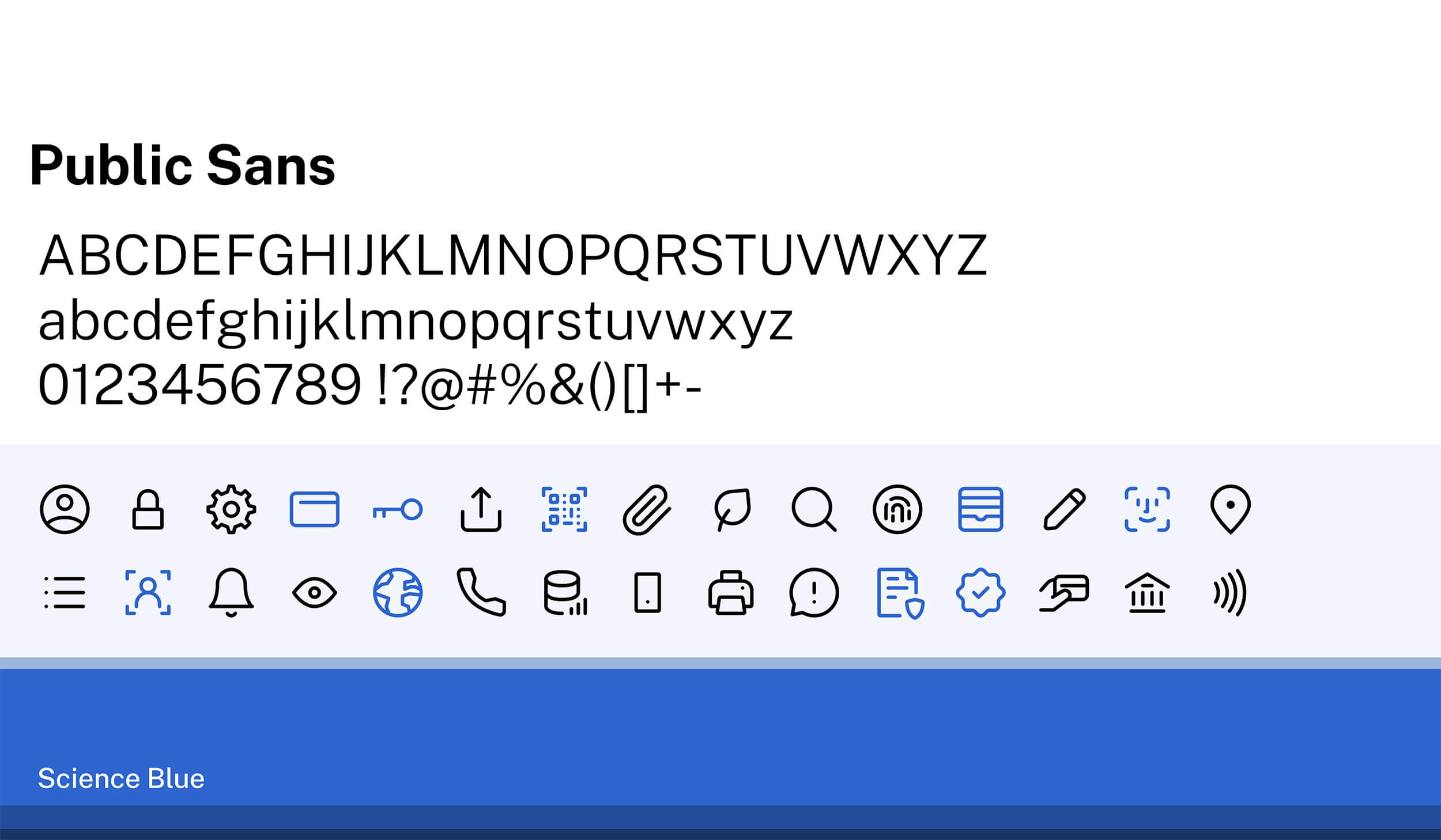Click the magnifying glass search icon
The image size is (1441, 840).
[814, 509]
